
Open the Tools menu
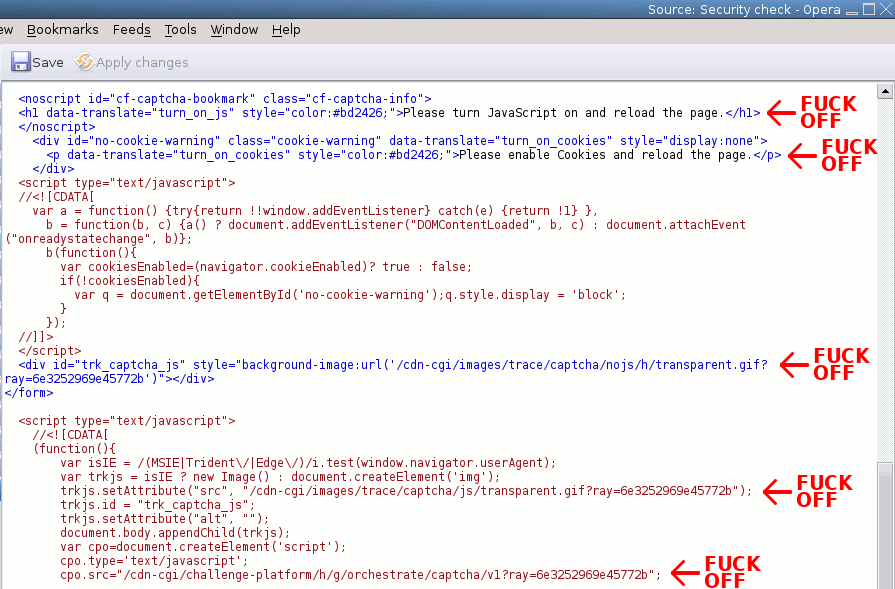[x=180, y=30]
